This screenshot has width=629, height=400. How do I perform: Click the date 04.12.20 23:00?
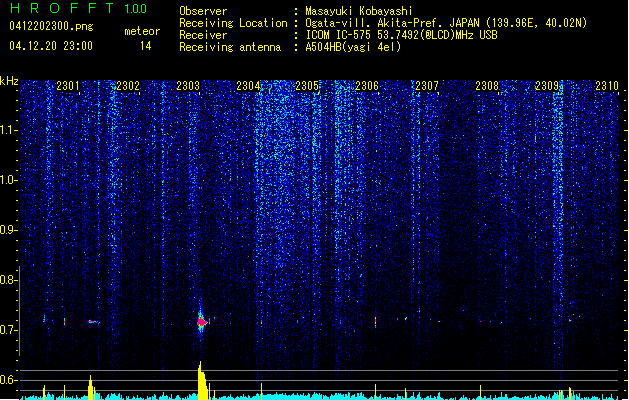51,46
